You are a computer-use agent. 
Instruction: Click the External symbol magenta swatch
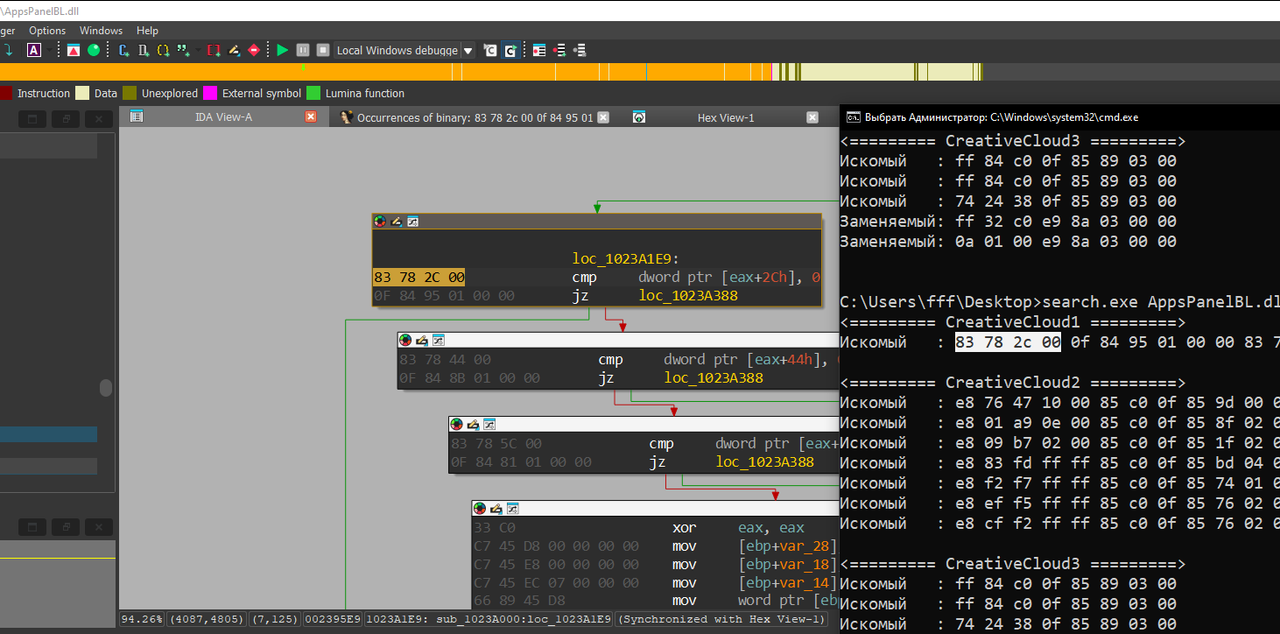[210, 93]
